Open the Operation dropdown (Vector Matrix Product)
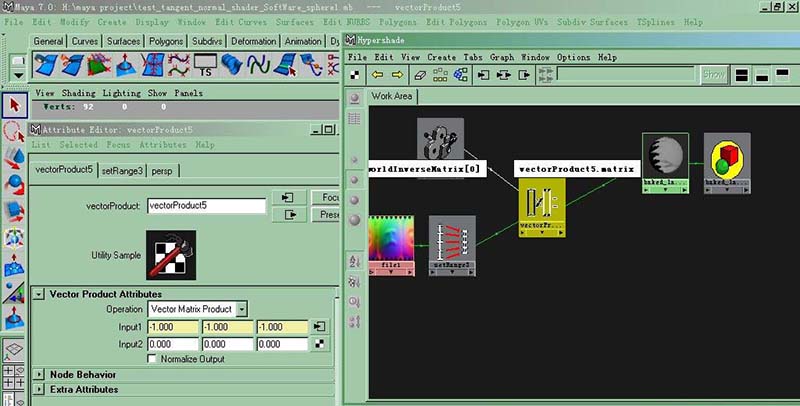 (197, 309)
